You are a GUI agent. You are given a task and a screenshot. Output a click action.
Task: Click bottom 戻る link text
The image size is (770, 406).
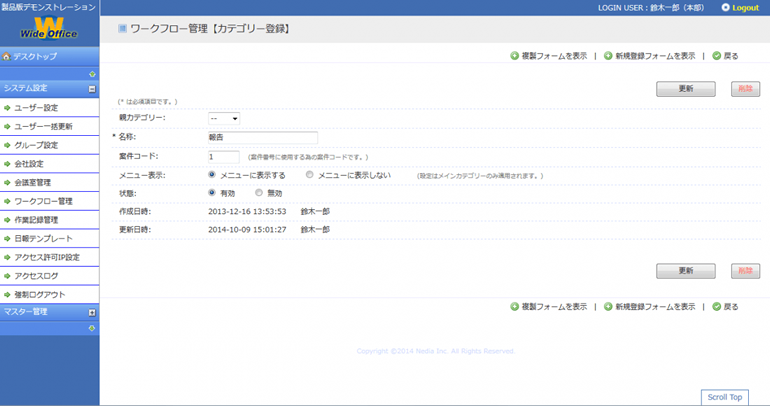[731, 307]
